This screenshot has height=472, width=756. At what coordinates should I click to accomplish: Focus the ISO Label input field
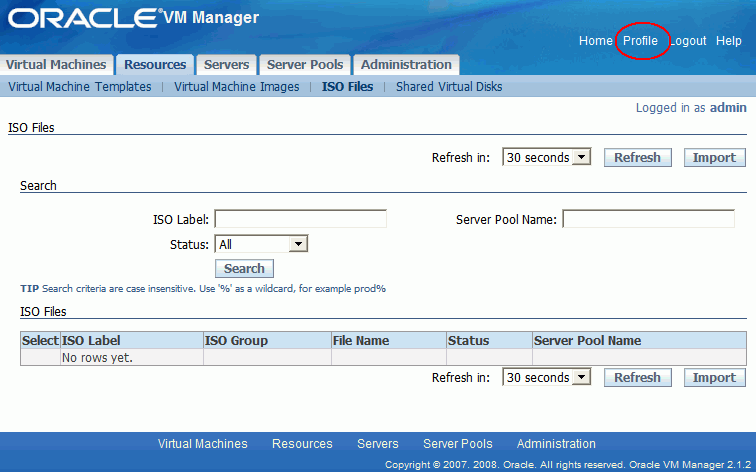(300, 219)
